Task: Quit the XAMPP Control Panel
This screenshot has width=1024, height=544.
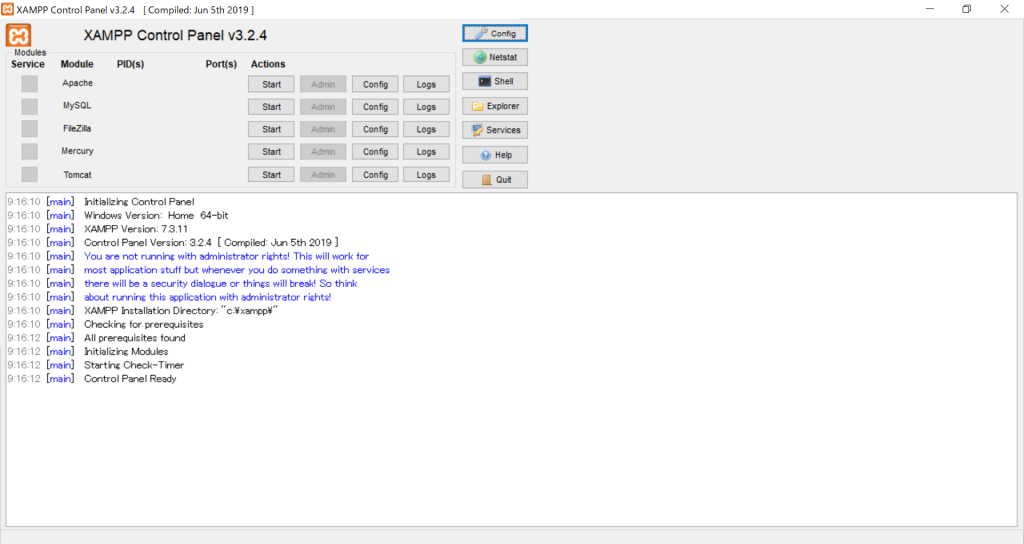Action: coord(494,180)
